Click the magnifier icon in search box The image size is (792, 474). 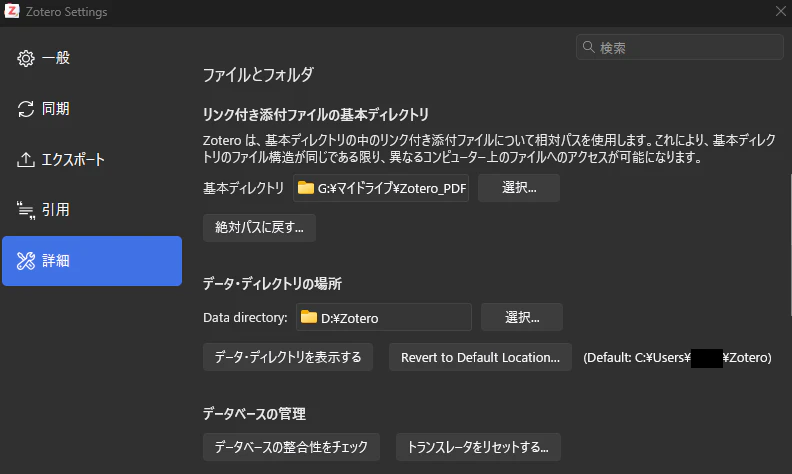click(588, 47)
